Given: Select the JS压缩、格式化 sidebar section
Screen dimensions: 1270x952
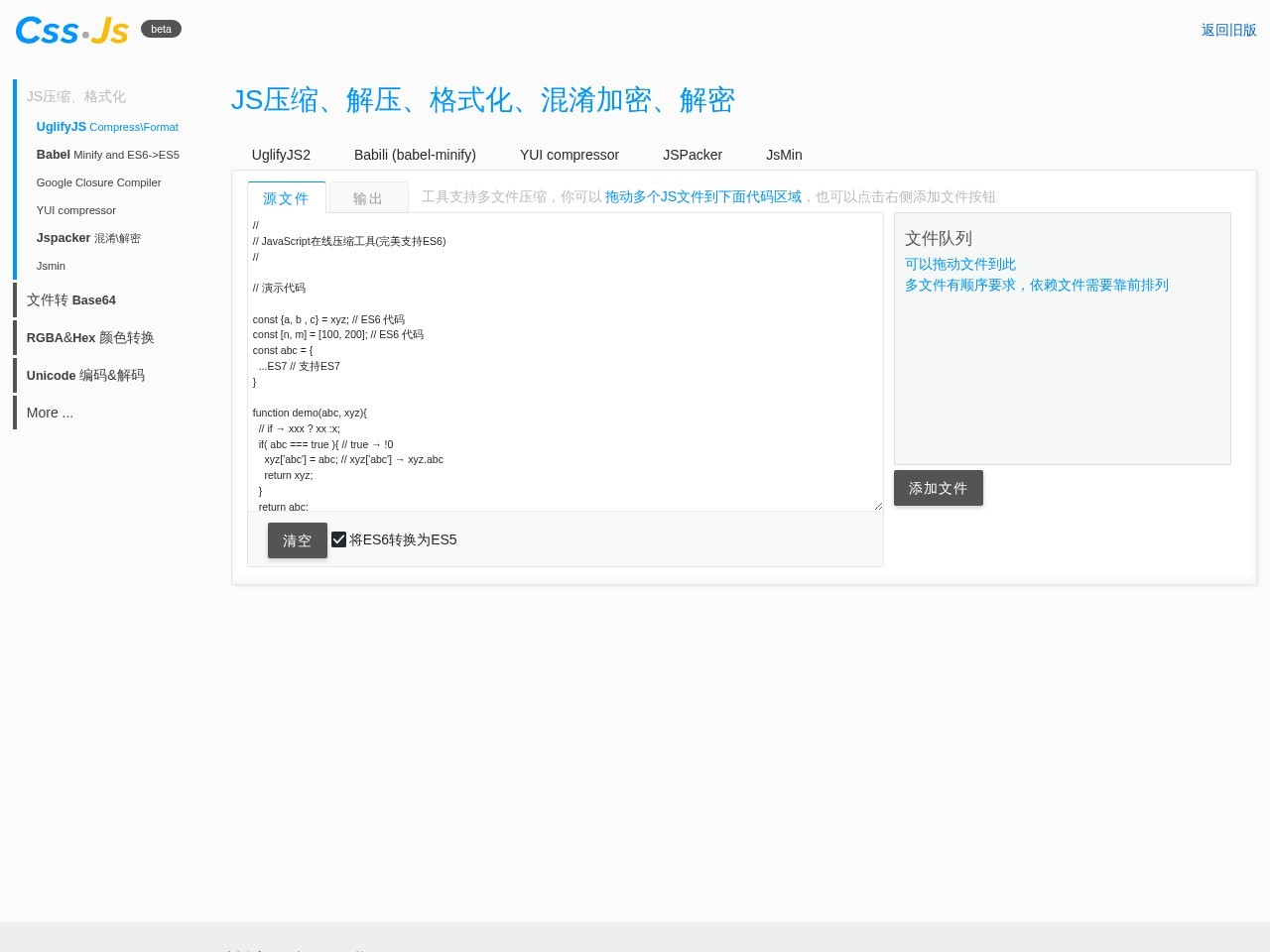Looking at the screenshot, I should point(76,96).
